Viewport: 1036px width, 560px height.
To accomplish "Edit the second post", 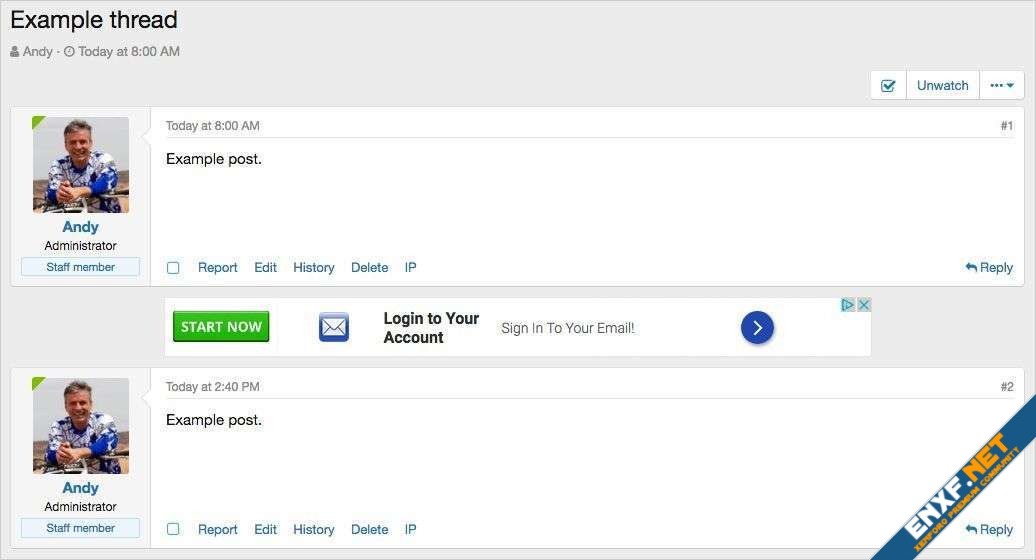I will click(x=265, y=529).
